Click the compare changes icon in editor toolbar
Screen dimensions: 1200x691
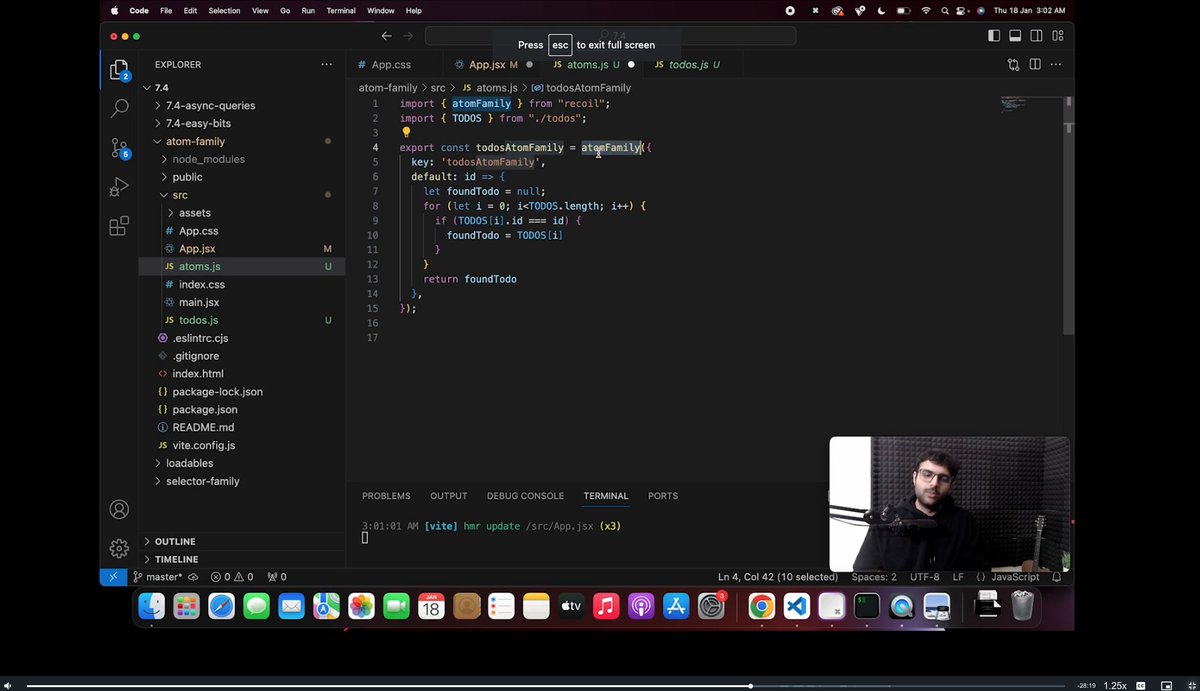(x=1013, y=64)
